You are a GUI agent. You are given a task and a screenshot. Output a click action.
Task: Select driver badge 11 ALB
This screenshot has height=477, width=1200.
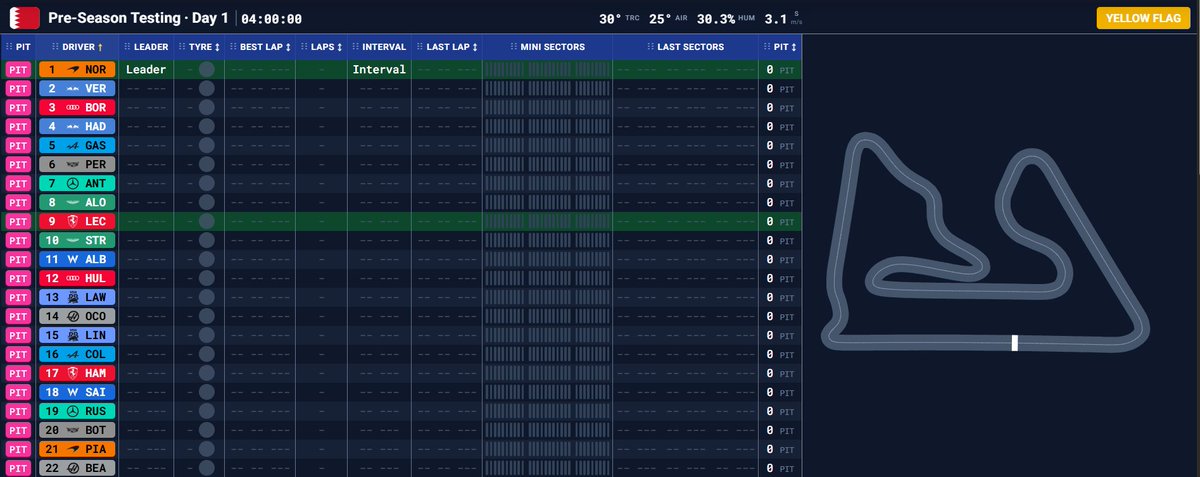click(x=76, y=259)
